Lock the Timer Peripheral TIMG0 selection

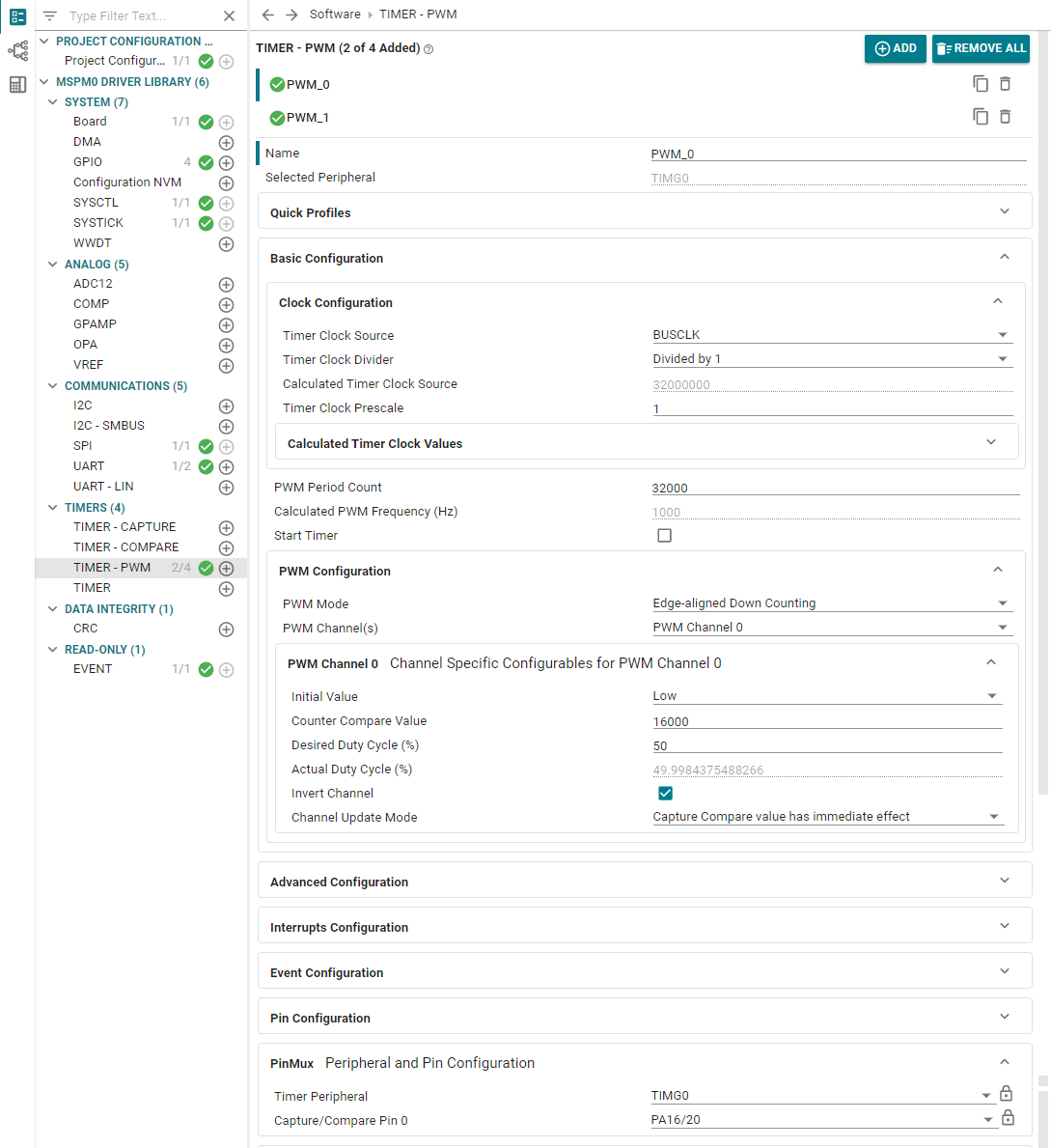coord(1007,1094)
